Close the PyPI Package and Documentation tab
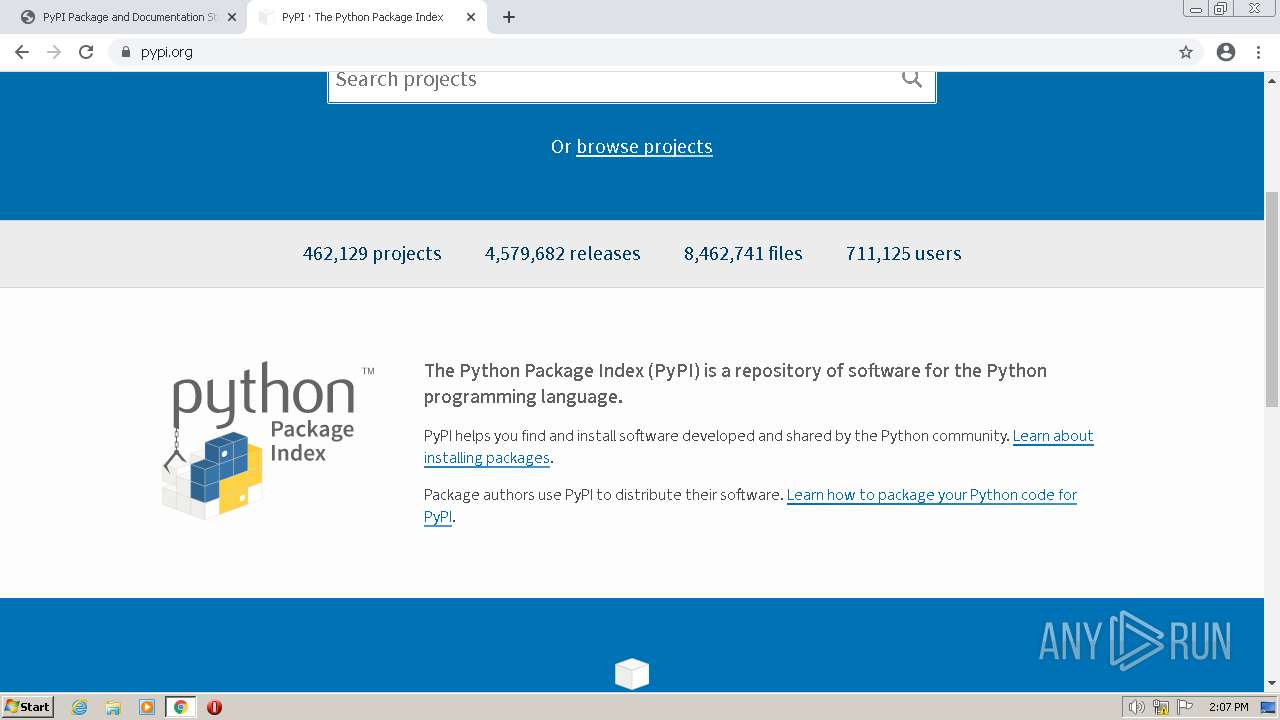The image size is (1280, 720). coord(232,17)
